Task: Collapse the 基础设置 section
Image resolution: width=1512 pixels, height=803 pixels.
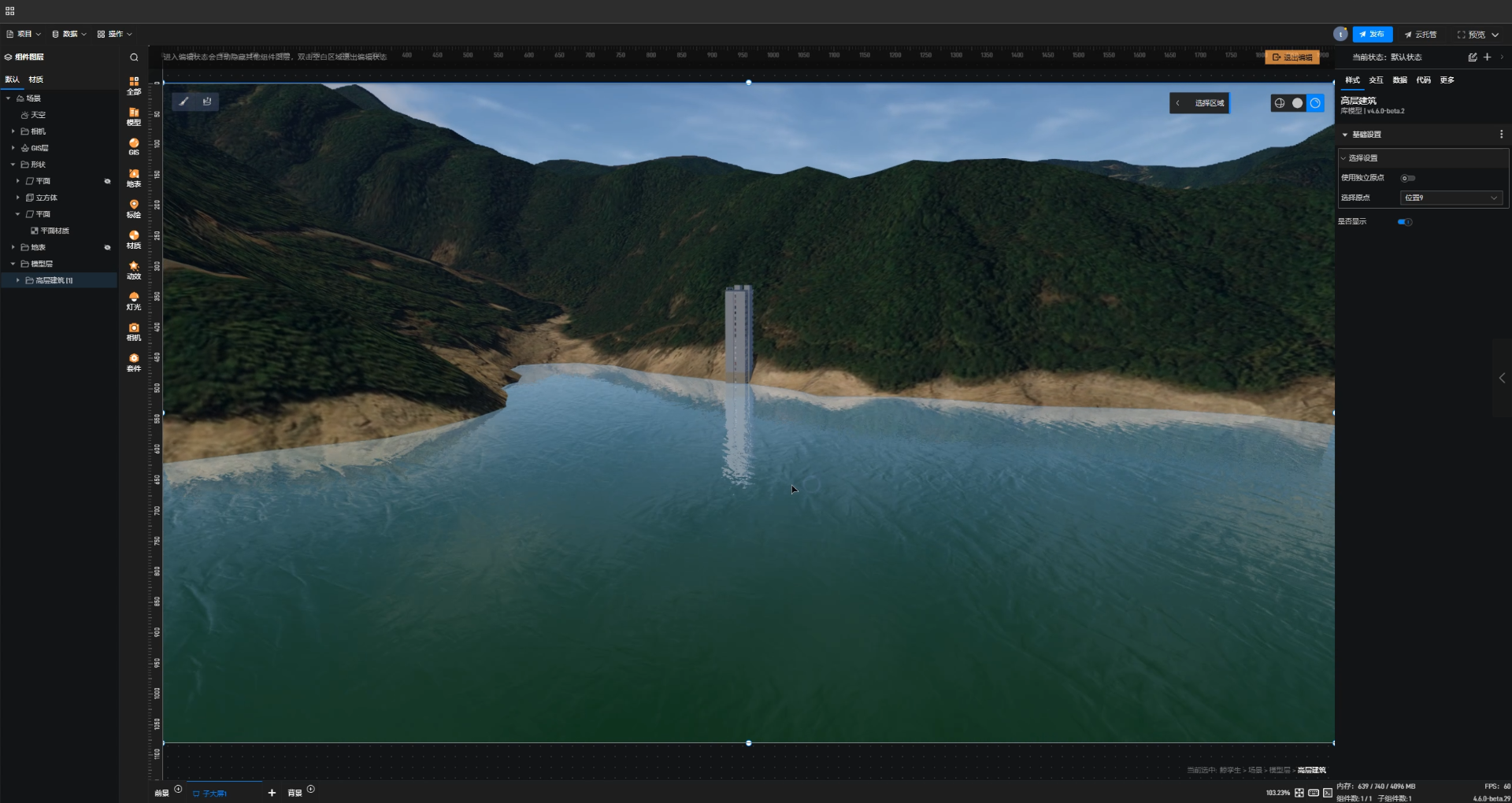Action: click(x=1345, y=134)
